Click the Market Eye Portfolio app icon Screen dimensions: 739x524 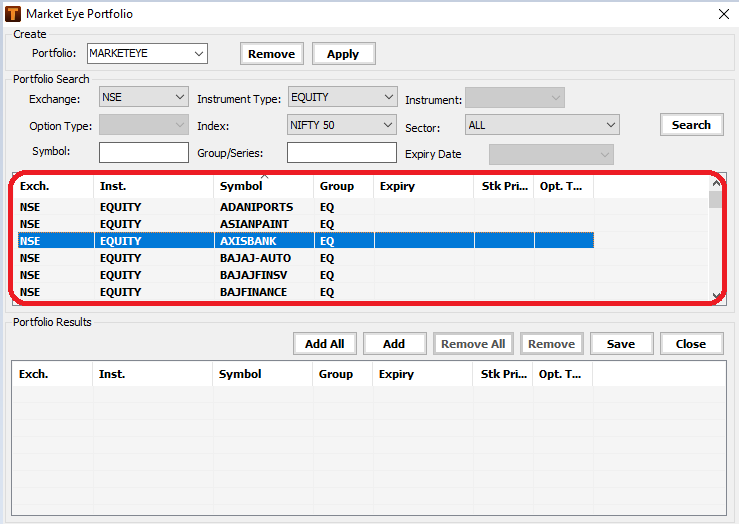(13, 14)
